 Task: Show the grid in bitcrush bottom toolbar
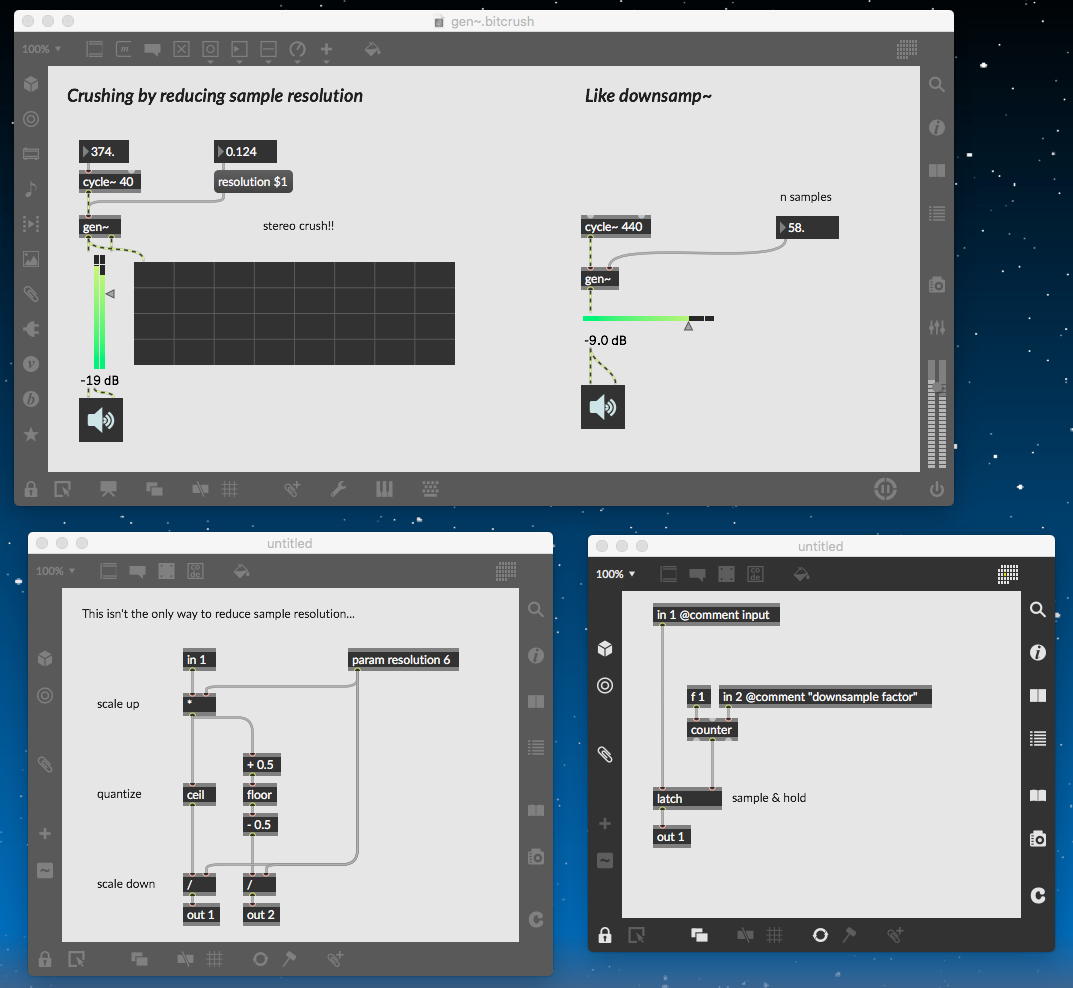(x=230, y=489)
